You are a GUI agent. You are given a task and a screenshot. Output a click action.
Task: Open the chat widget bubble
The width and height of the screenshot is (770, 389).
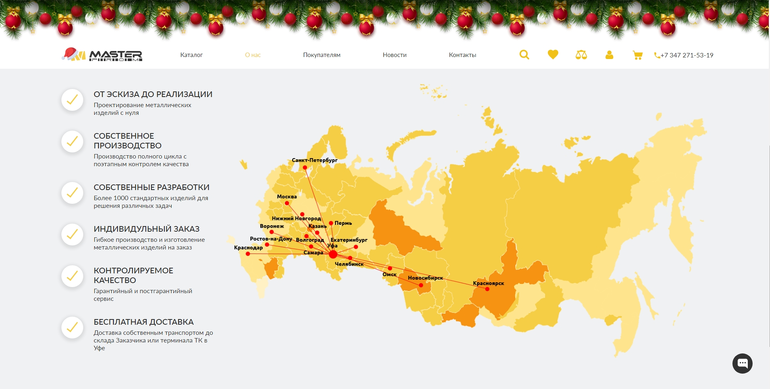point(742,363)
